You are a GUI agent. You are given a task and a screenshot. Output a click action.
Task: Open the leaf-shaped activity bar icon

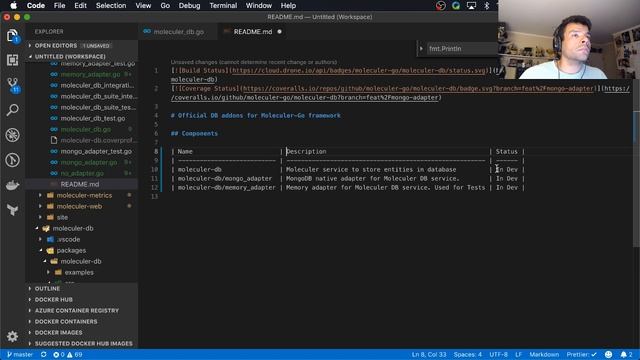13,210
